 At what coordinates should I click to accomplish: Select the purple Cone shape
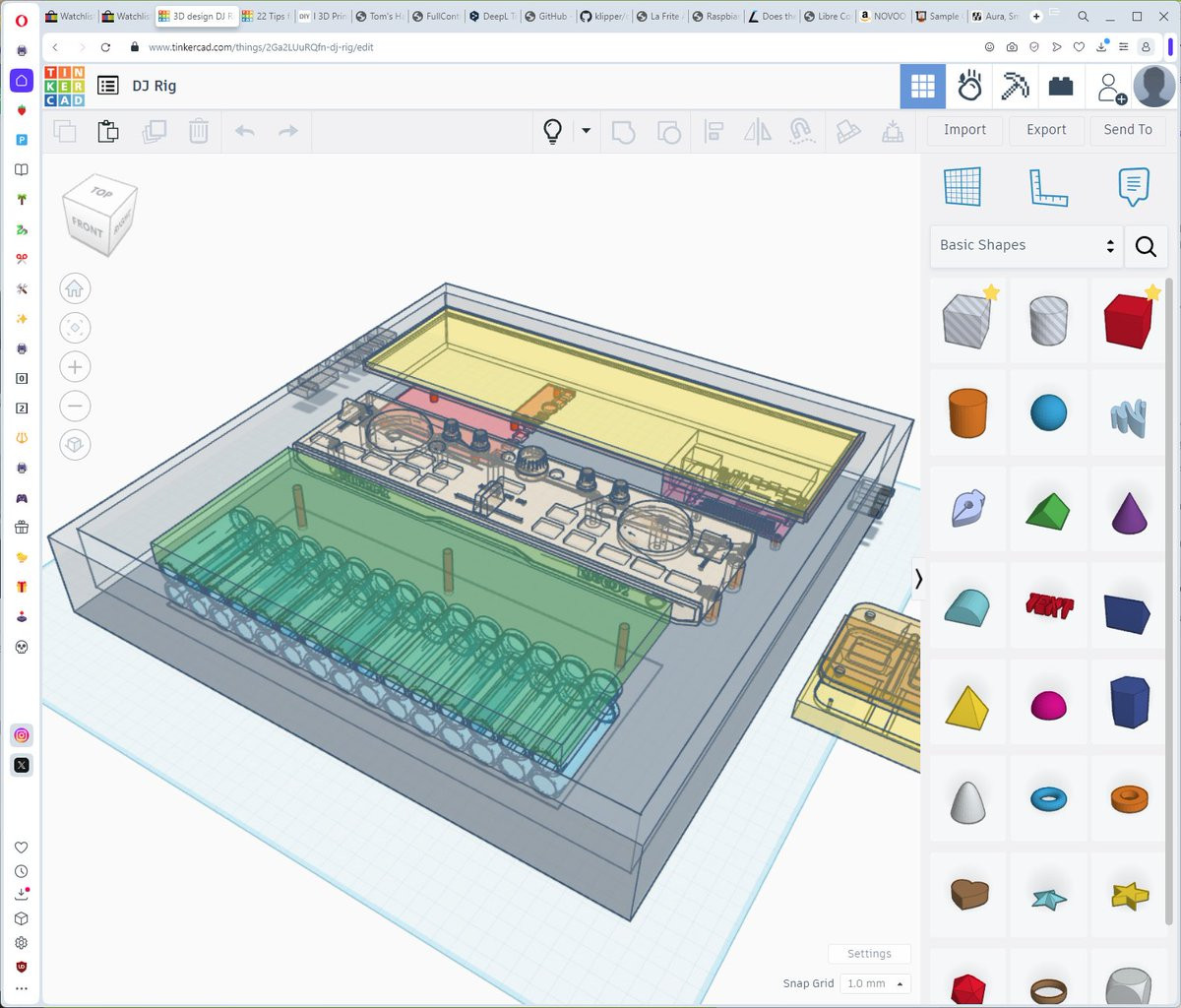(1128, 511)
